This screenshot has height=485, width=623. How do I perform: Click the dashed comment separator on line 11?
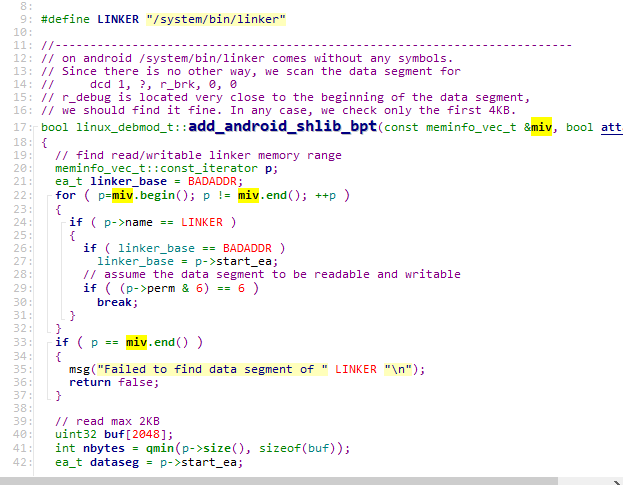coord(306,46)
